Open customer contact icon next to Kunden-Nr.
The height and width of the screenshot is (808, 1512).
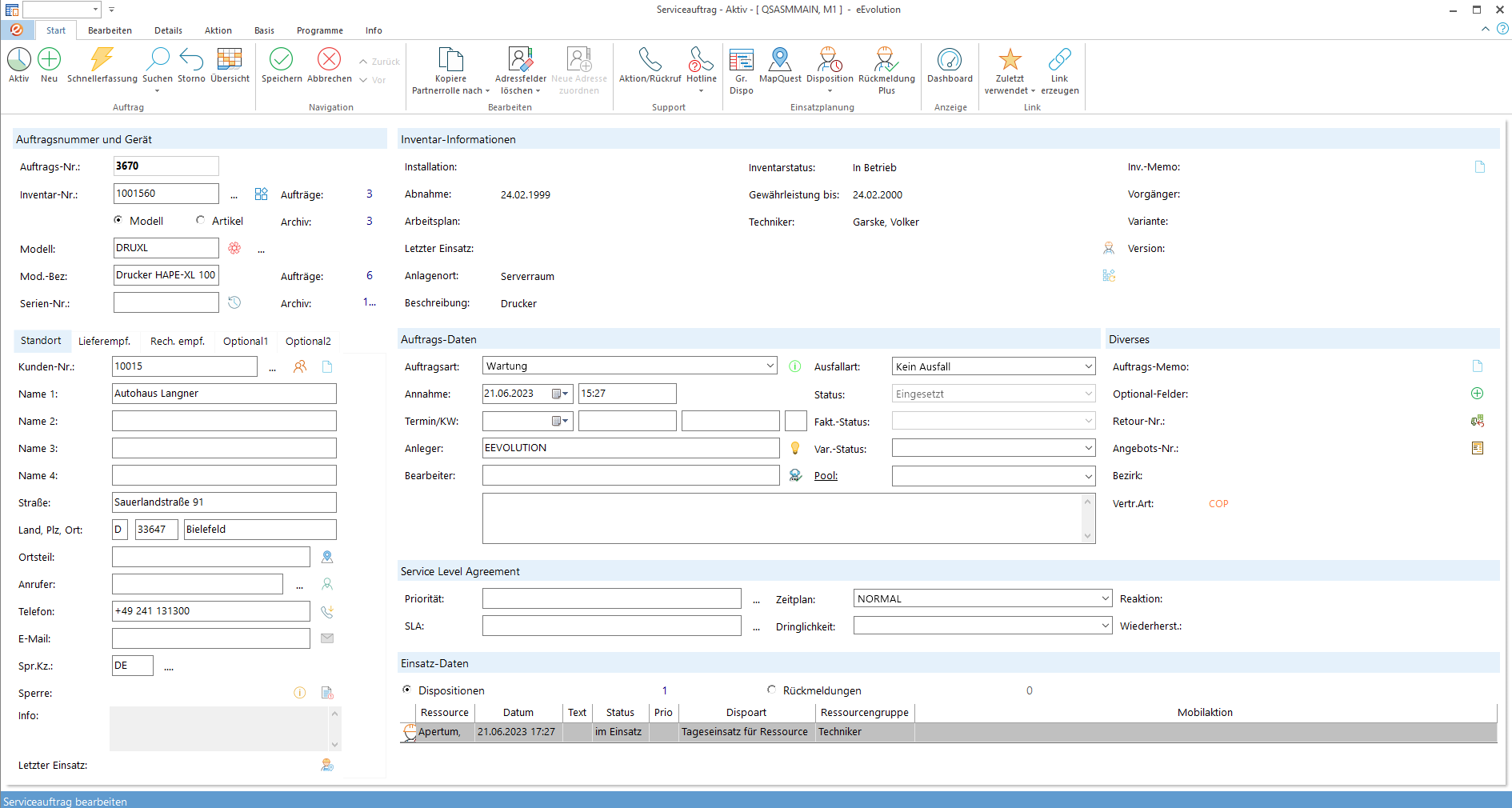click(x=300, y=366)
